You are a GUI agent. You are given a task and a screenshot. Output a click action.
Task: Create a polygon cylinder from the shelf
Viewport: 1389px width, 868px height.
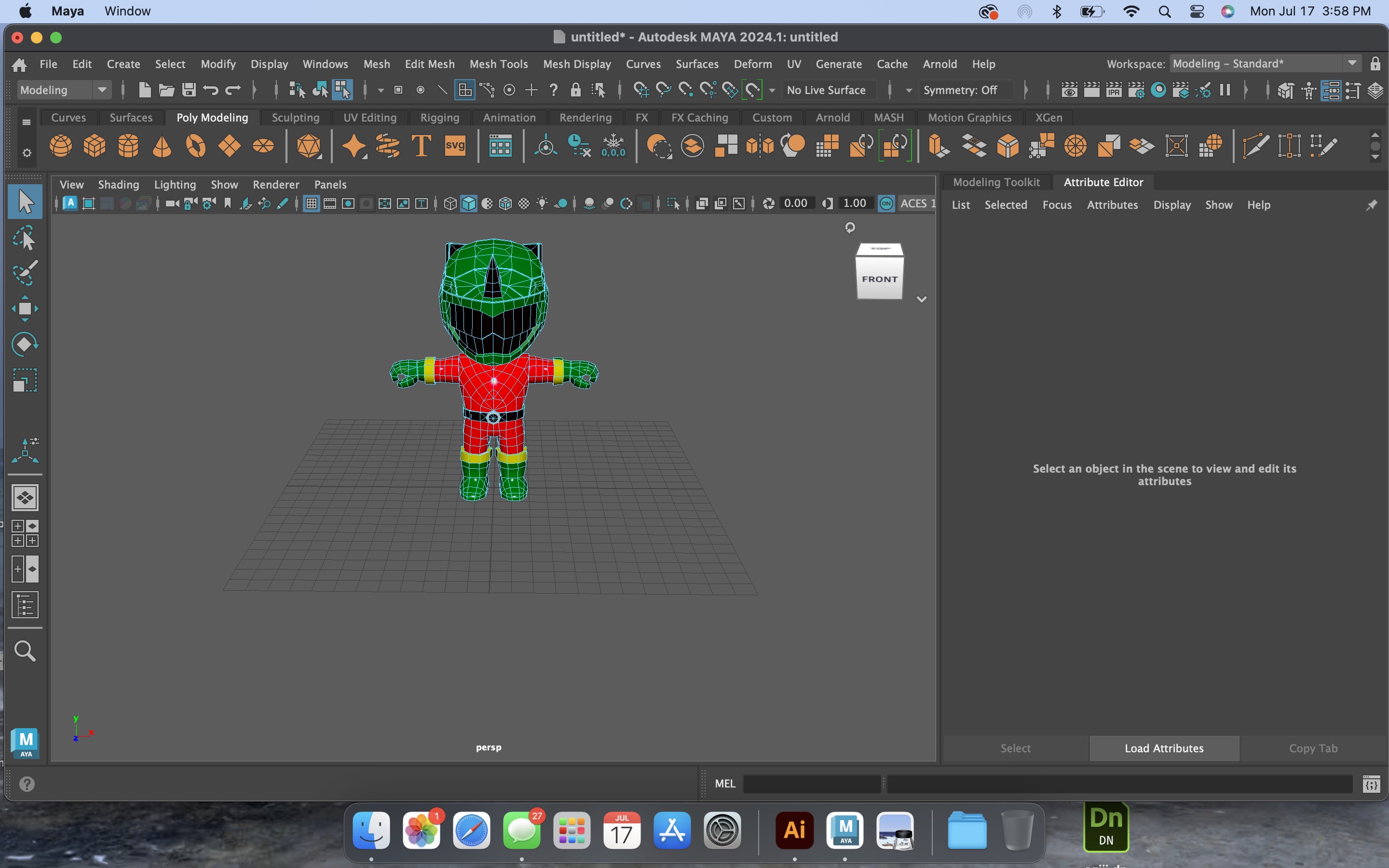point(129,146)
